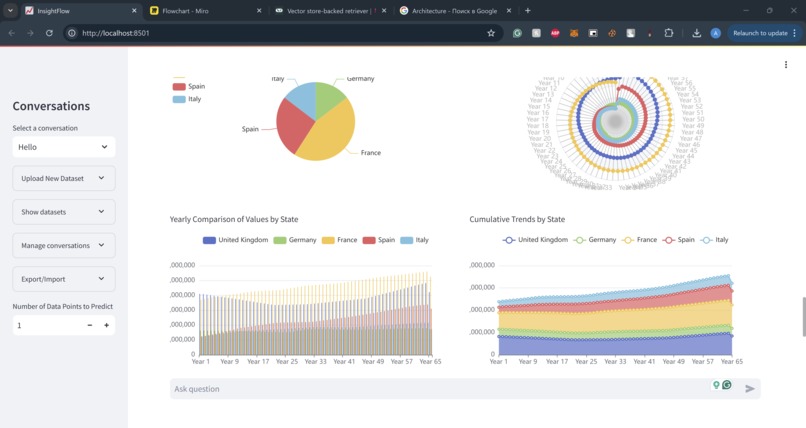Image resolution: width=806 pixels, height=428 pixels.
Task: Toggle Spain in the pie chart legend
Action: [x=189, y=86]
